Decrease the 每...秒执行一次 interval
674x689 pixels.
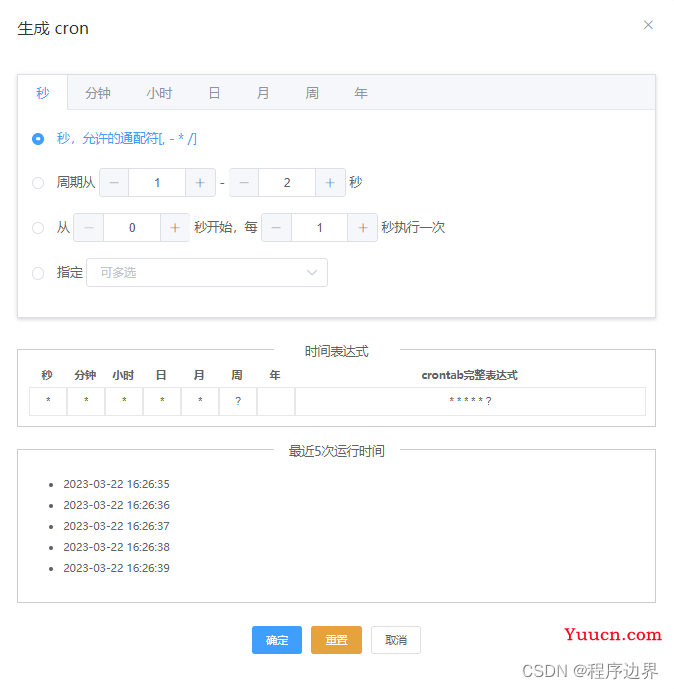coord(276,228)
